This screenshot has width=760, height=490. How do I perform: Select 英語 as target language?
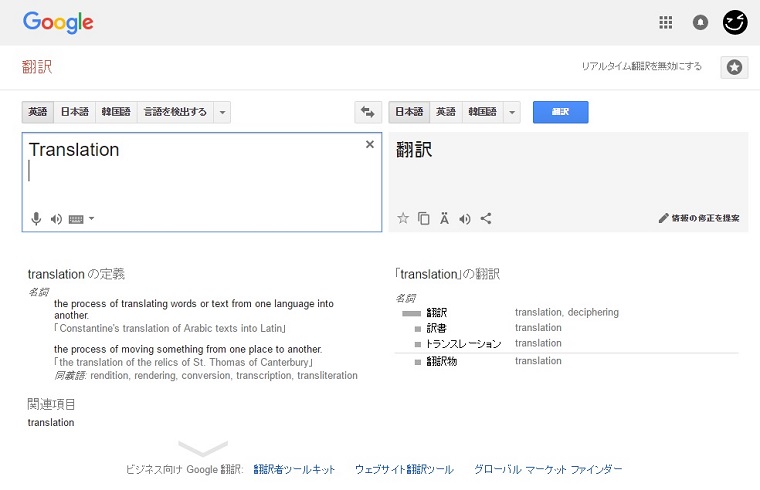point(446,112)
